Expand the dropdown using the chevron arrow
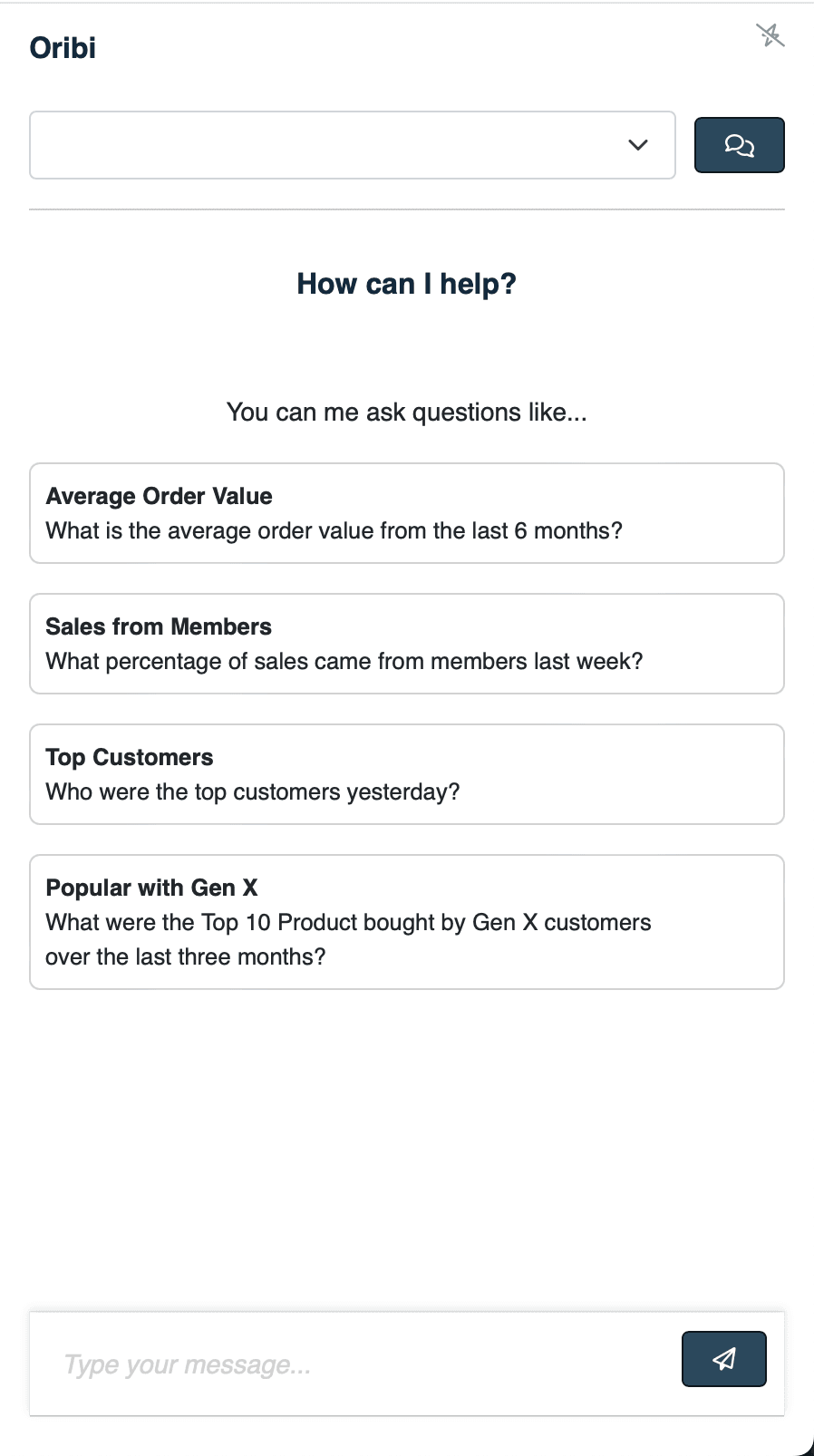This screenshot has width=814, height=1456. [x=638, y=145]
